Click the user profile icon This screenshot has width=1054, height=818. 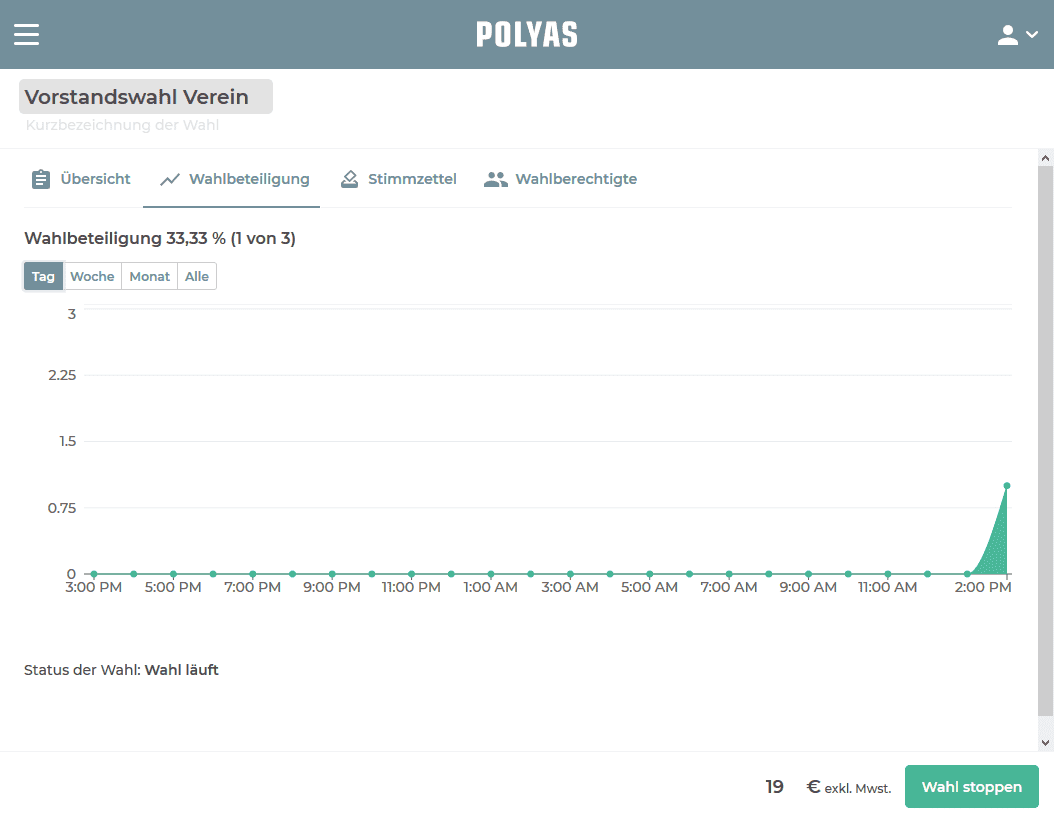point(1007,35)
